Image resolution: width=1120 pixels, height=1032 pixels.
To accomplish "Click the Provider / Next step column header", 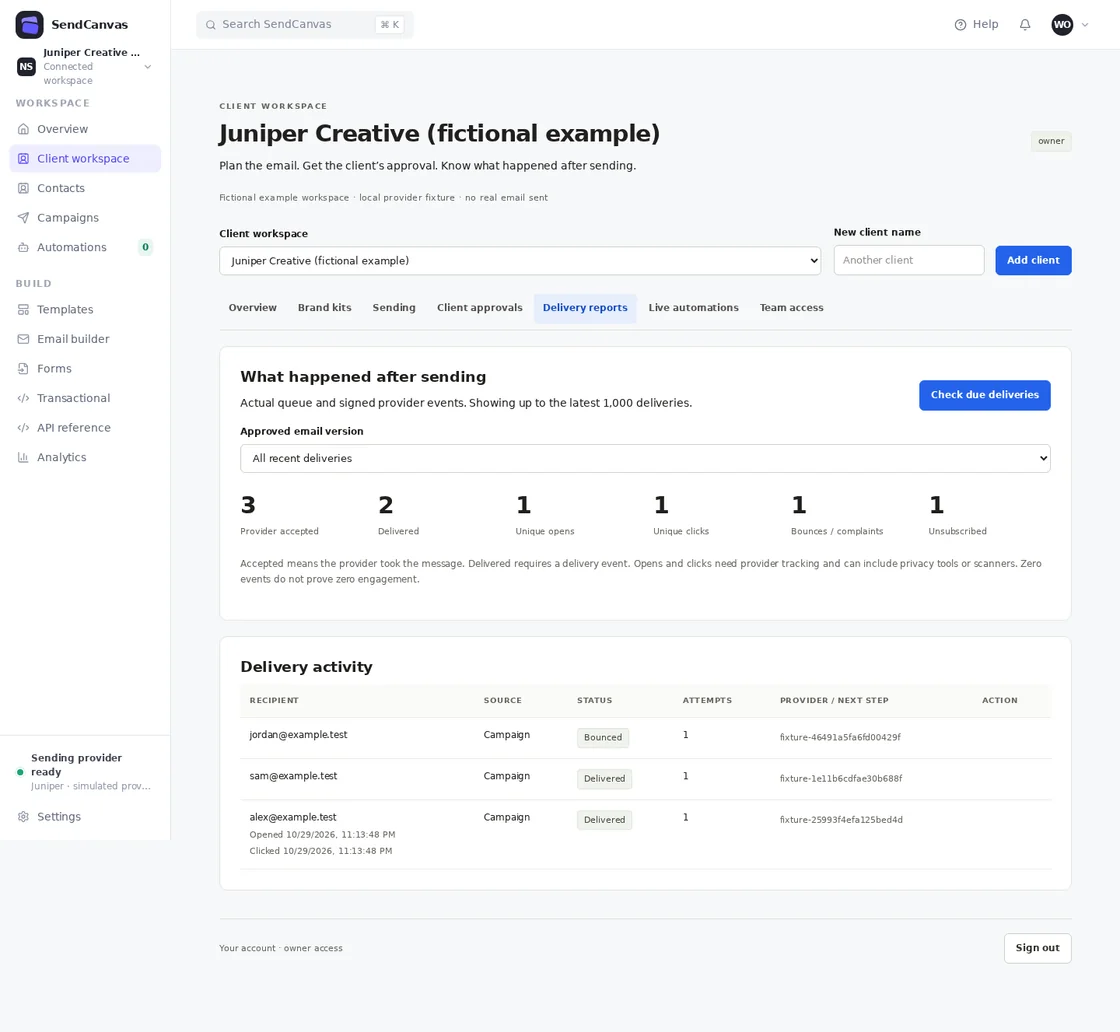I will coord(834,701).
